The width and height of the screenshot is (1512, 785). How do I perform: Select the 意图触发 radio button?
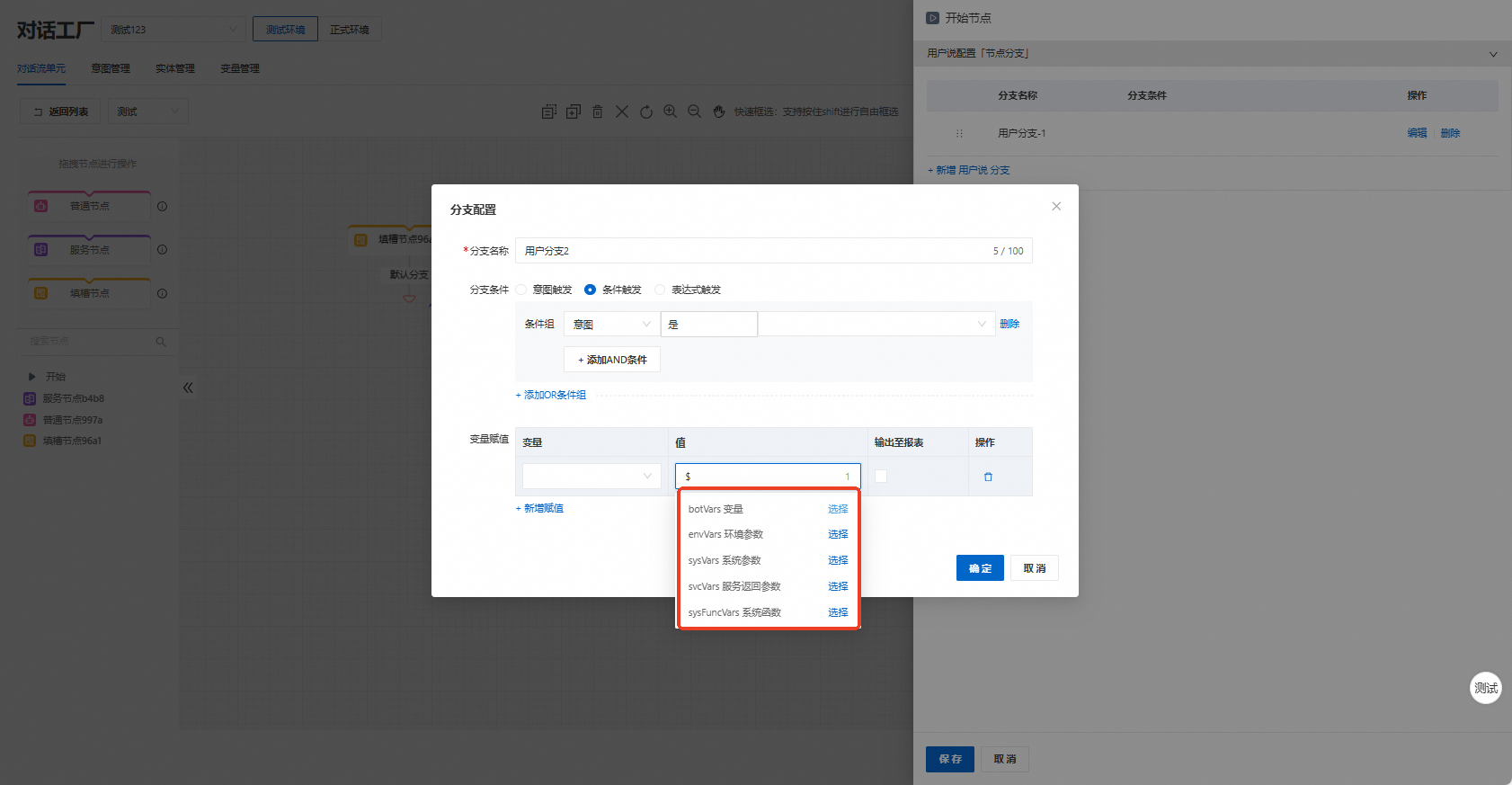pyautogui.click(x=520, y=290)
